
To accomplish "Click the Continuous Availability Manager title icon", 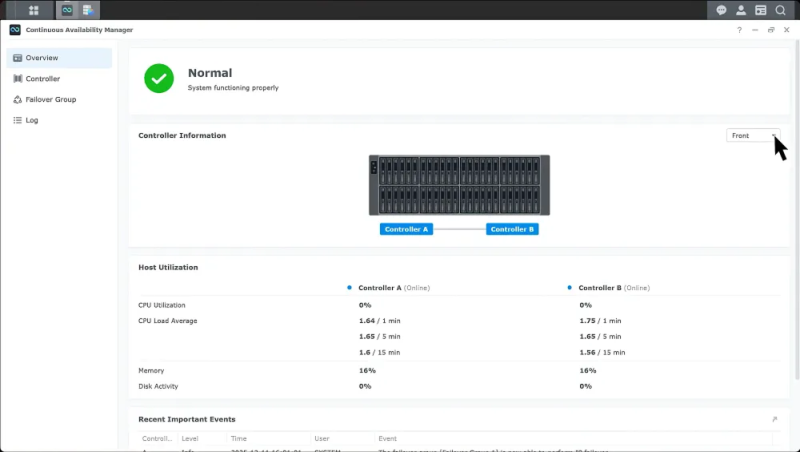I will click(15, 30).
